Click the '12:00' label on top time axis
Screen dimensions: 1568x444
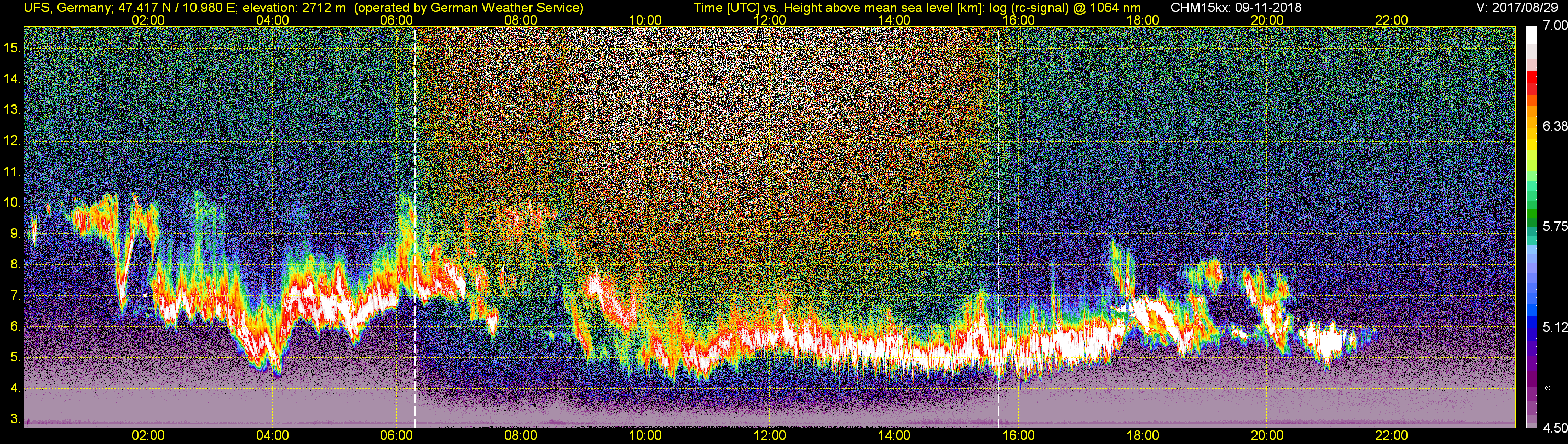coord(769,20)
